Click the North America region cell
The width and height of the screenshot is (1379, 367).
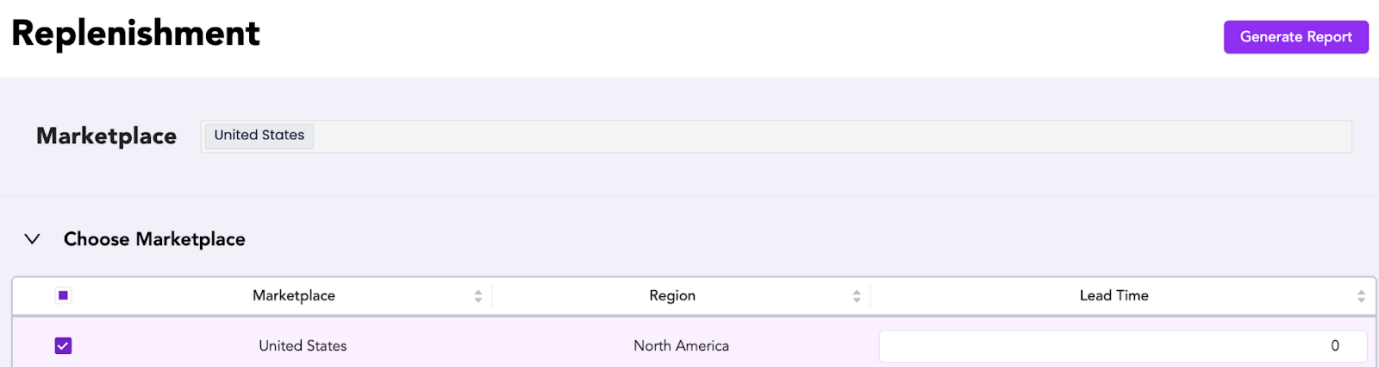coord(681,346)
